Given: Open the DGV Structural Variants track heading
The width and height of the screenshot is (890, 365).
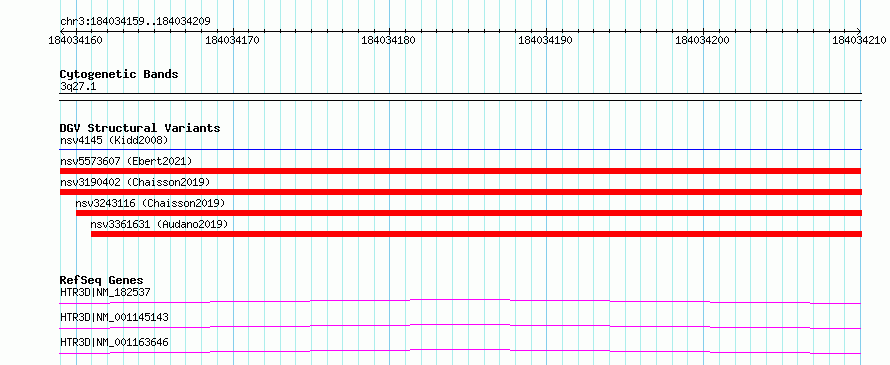Looking at the screenshot, I should pos(140,128).
